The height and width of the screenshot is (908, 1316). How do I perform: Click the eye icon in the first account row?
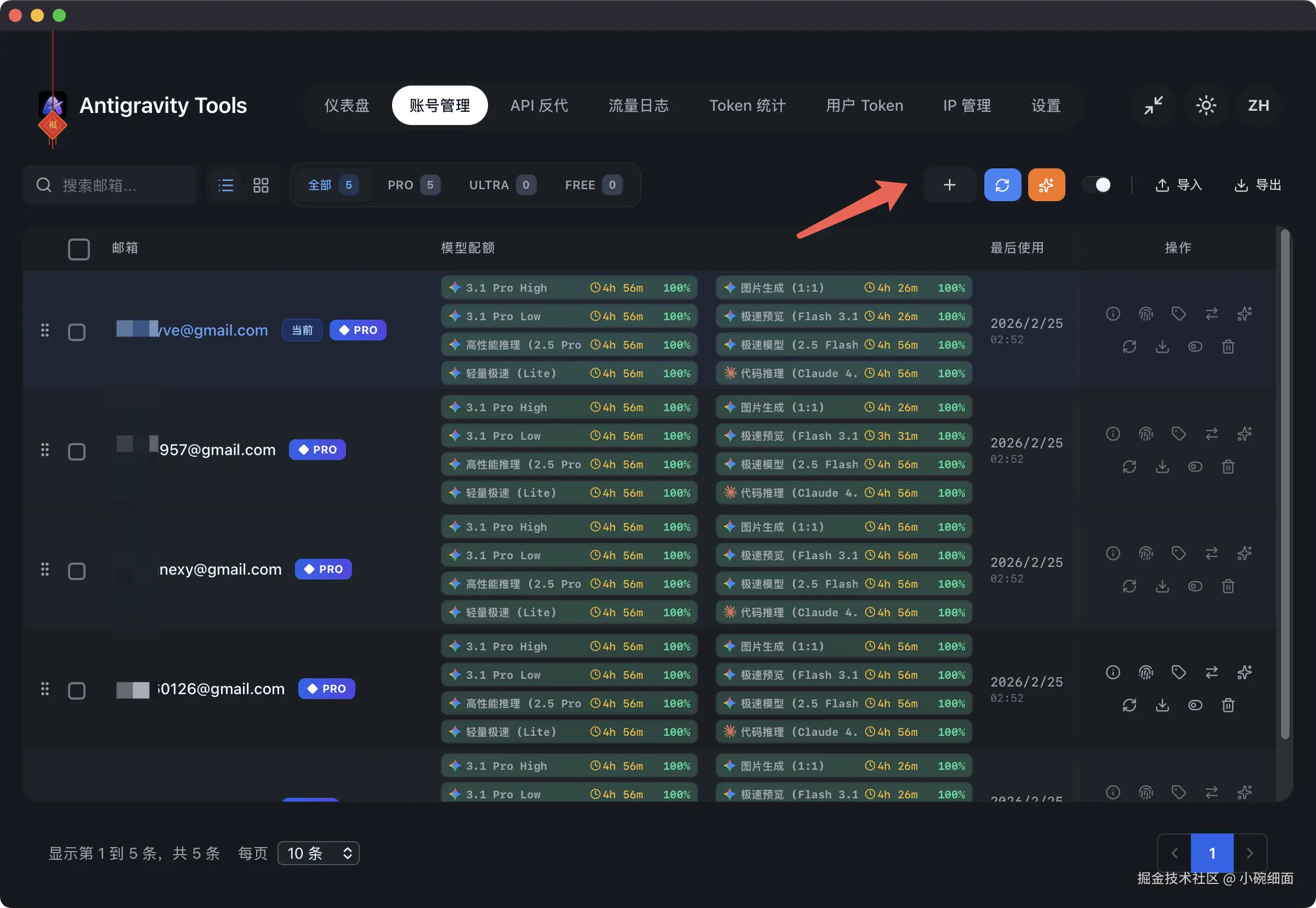1195,347
